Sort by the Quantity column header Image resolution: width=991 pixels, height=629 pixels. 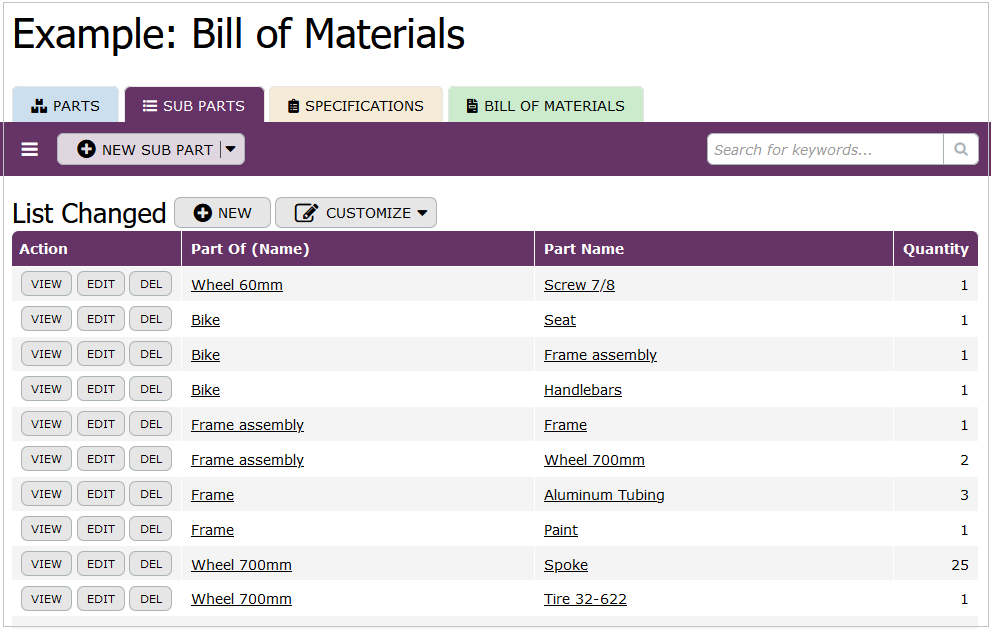(935, 249)
